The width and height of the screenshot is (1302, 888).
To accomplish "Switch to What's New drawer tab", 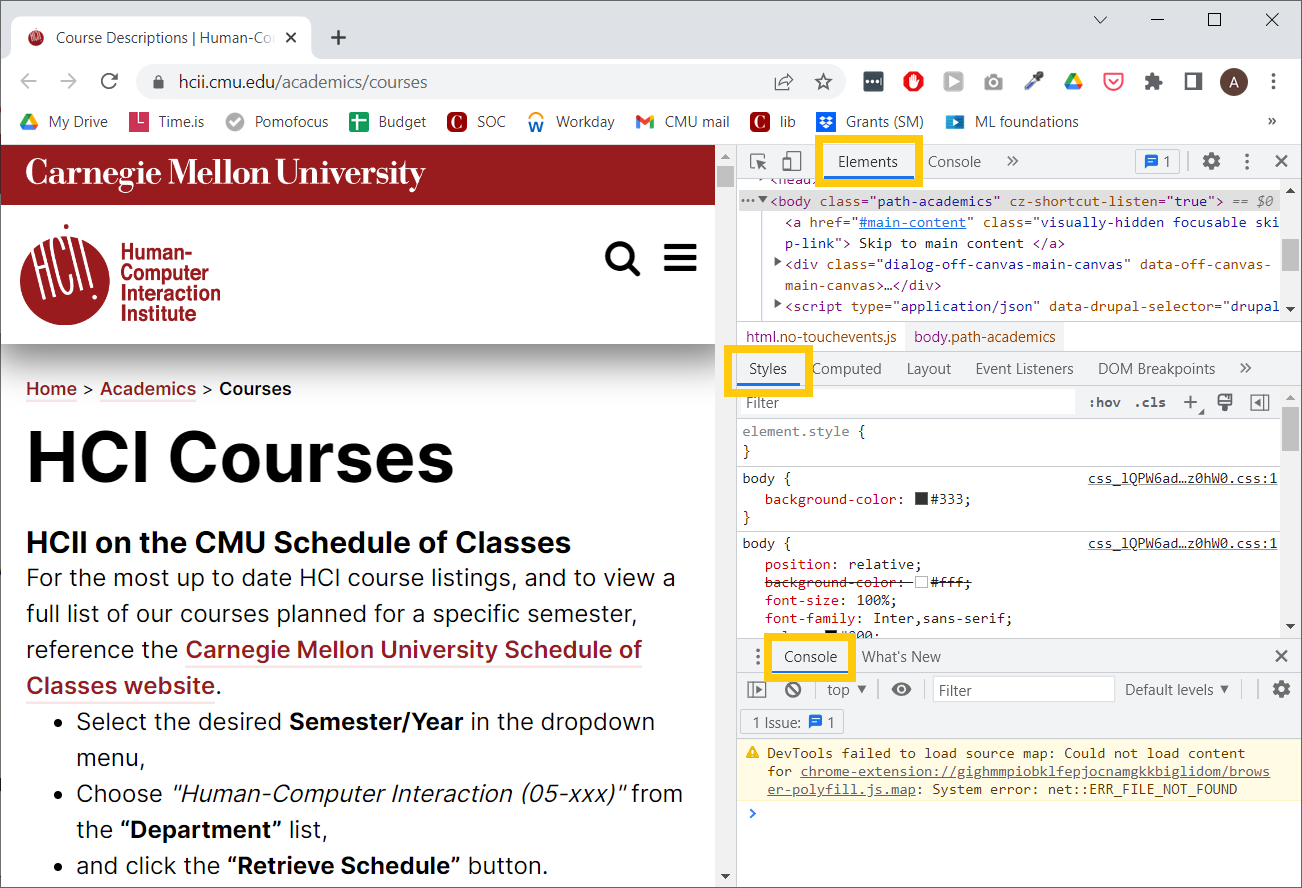I will pos(901,657).
